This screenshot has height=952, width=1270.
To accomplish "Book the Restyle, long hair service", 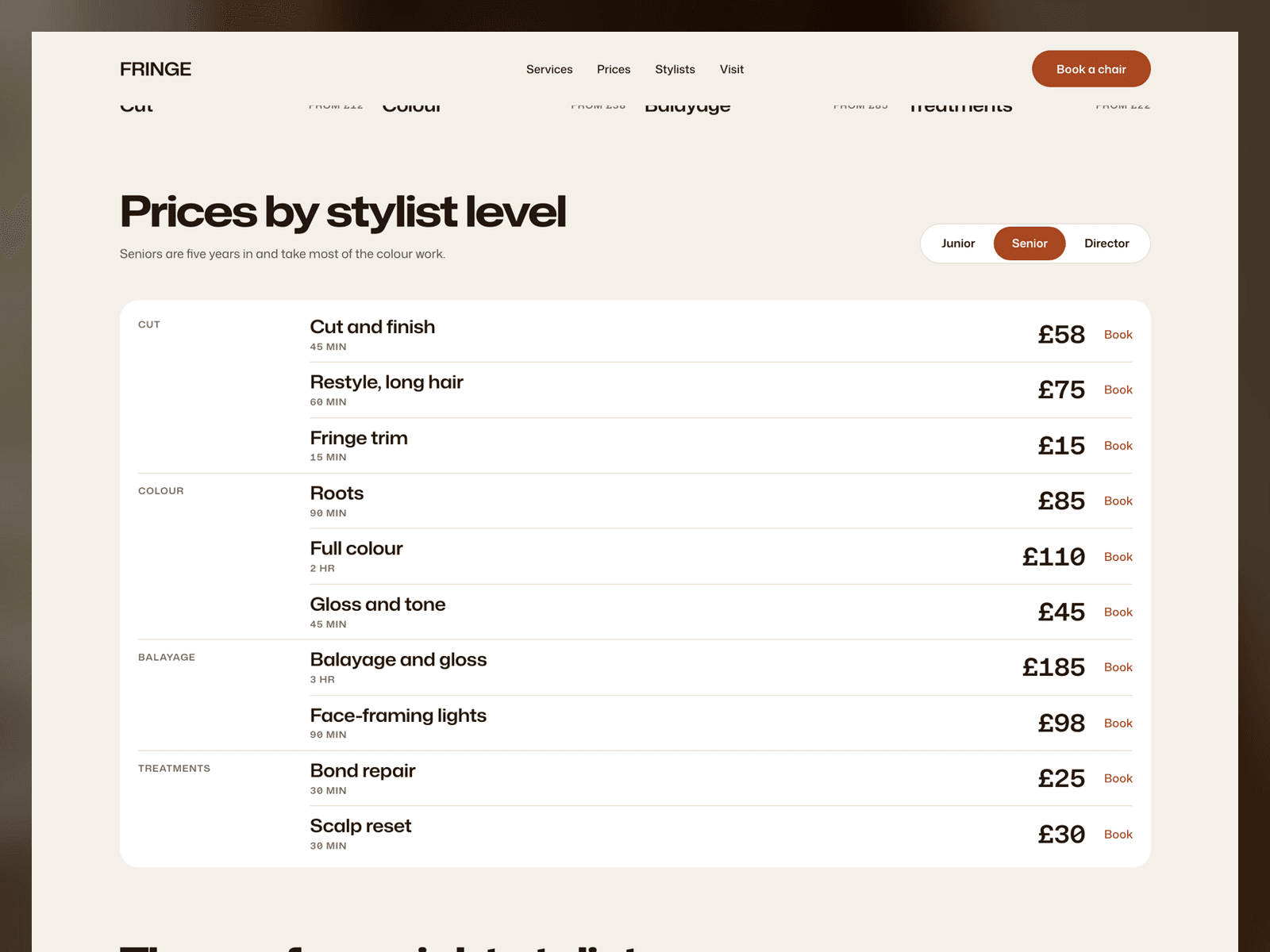I will [x=1118, y=390].
